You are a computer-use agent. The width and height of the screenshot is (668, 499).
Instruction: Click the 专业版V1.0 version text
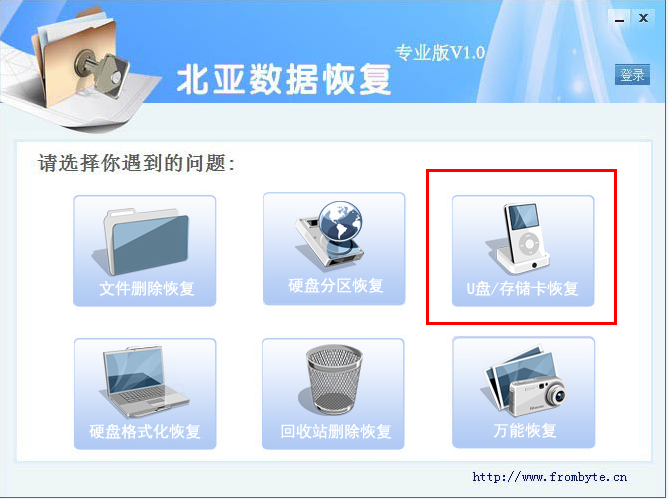point(440,53)
